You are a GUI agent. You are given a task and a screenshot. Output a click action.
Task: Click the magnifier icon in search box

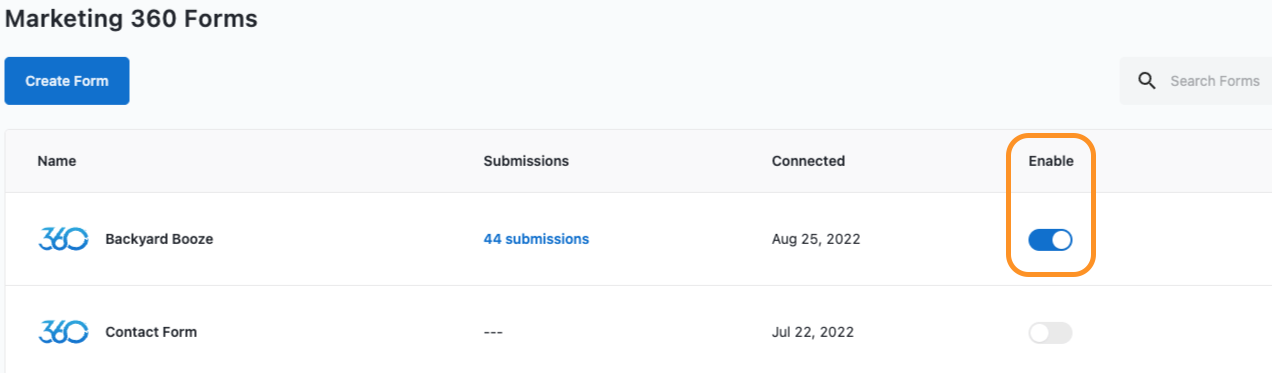point(1147,81)
